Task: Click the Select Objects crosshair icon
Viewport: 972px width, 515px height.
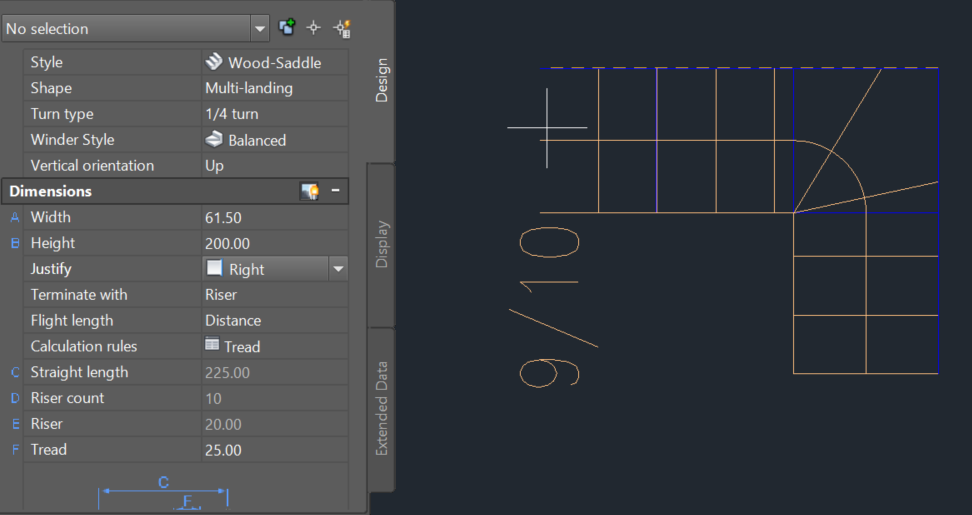Action: 314,28
